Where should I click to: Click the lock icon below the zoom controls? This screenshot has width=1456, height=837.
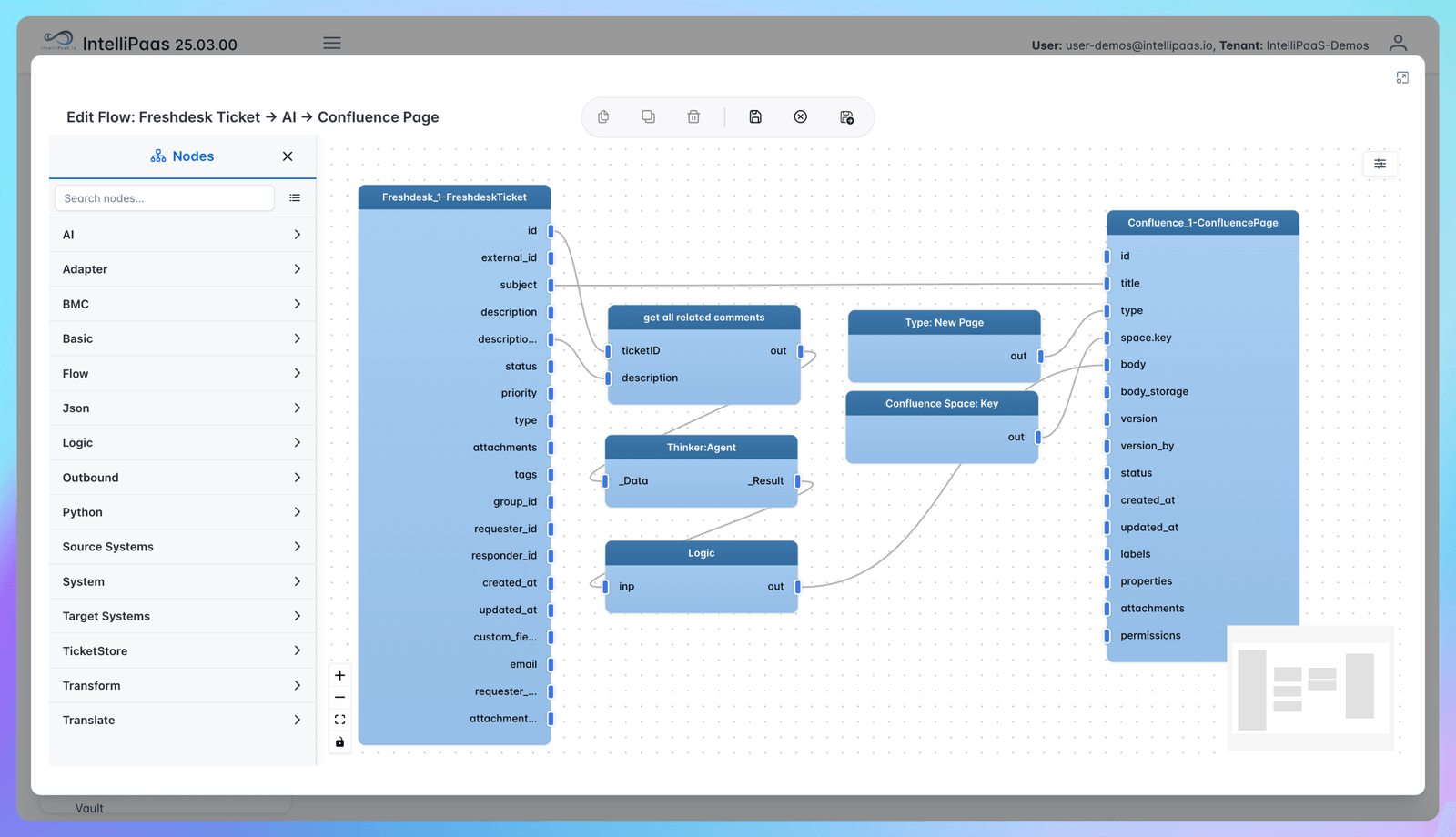coord(339,741)
